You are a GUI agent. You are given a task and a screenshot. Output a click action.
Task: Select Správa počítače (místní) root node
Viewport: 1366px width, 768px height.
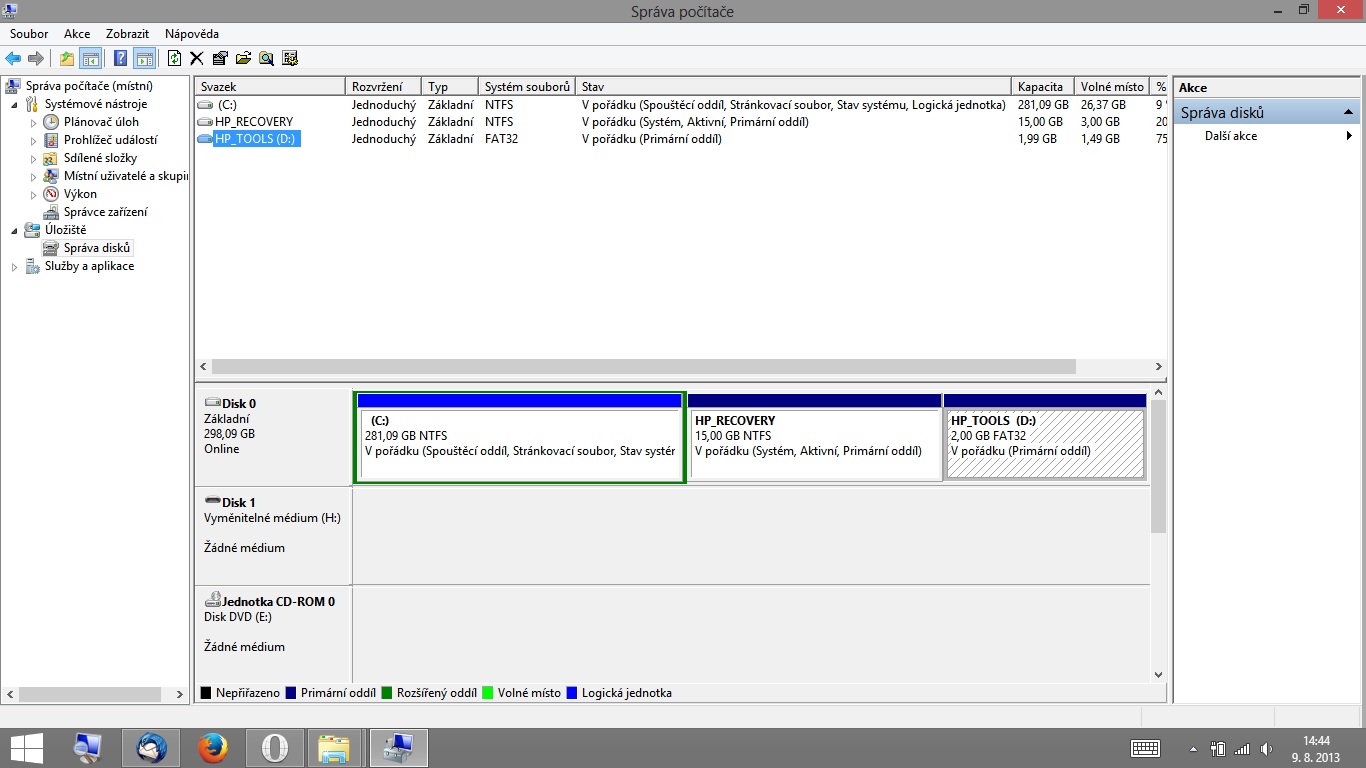[89, 86]
